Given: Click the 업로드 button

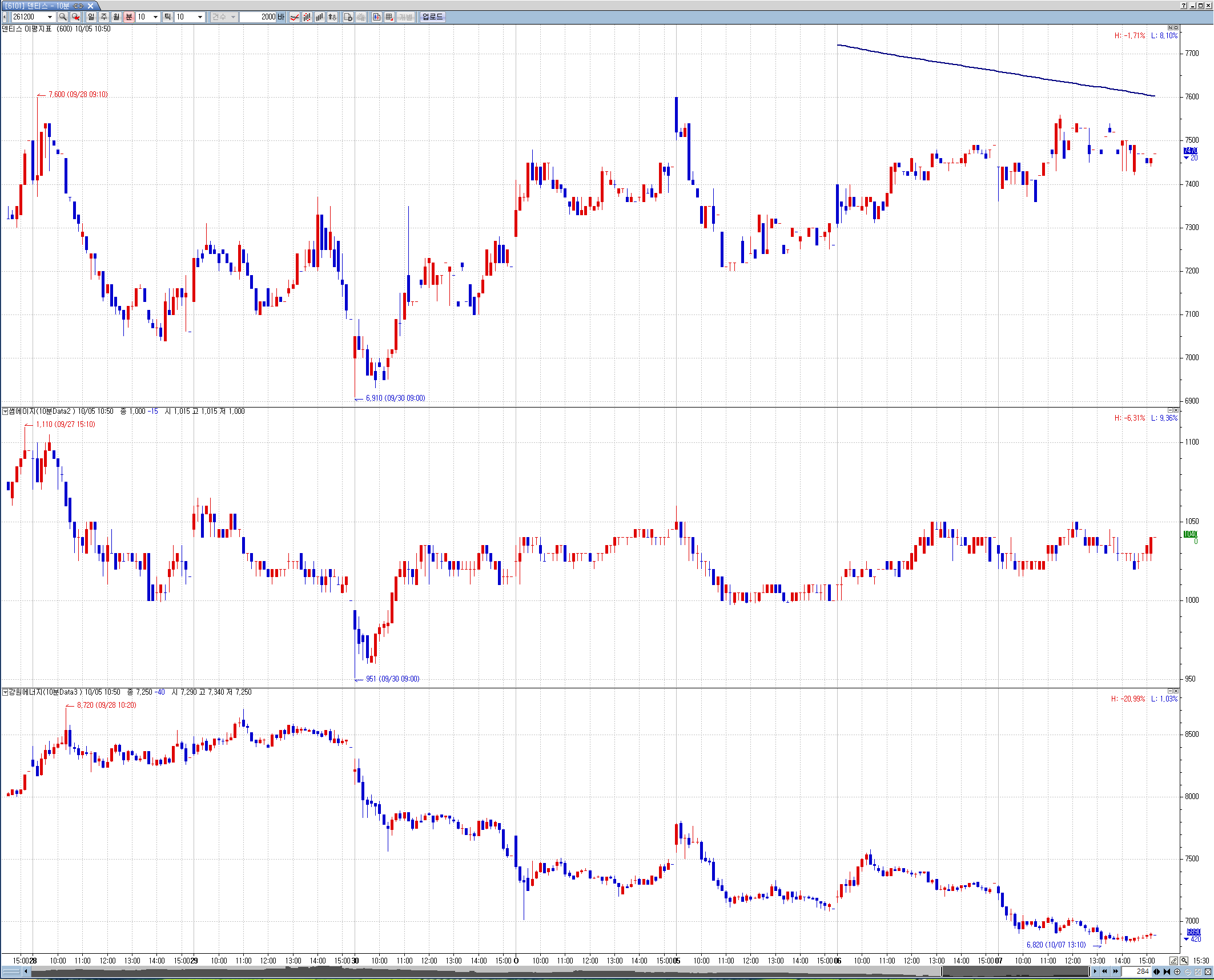Looking at the screenshot, I should 432,17.
